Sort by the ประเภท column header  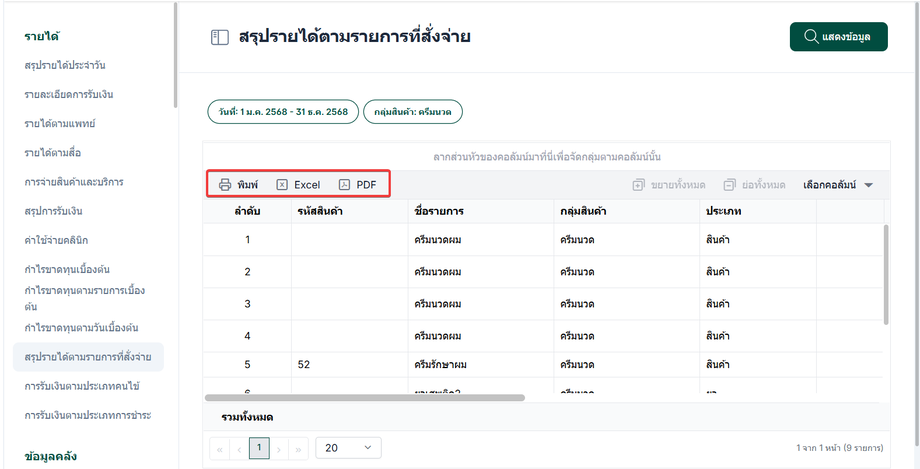pos(758,211)
